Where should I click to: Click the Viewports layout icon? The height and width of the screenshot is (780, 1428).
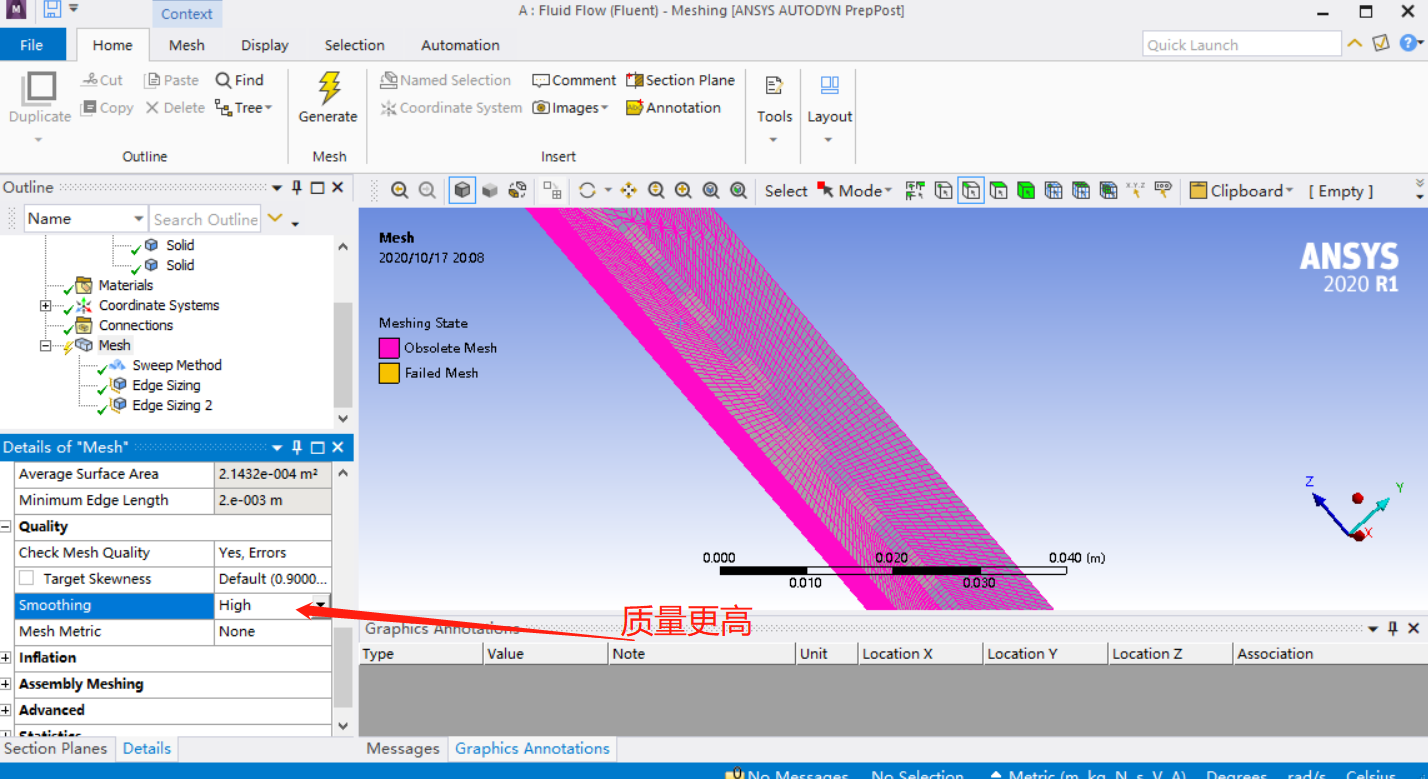coord(552,191)
